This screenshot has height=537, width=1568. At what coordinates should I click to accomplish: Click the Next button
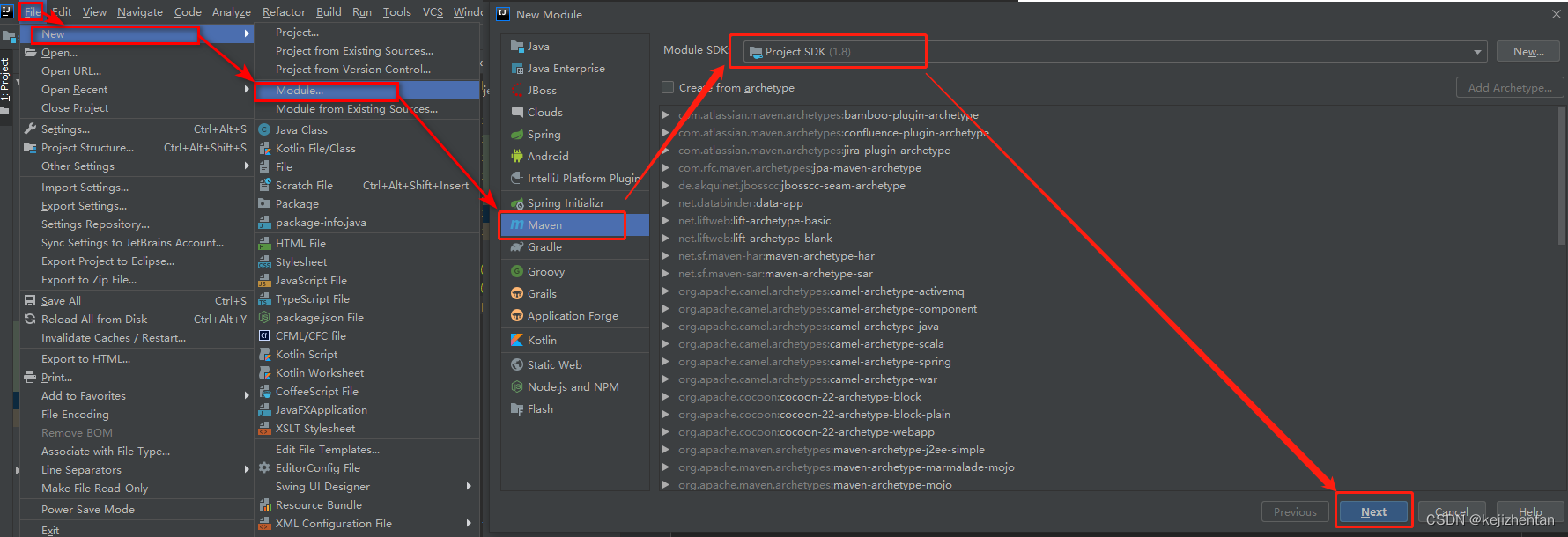(x=1373, y=512)
